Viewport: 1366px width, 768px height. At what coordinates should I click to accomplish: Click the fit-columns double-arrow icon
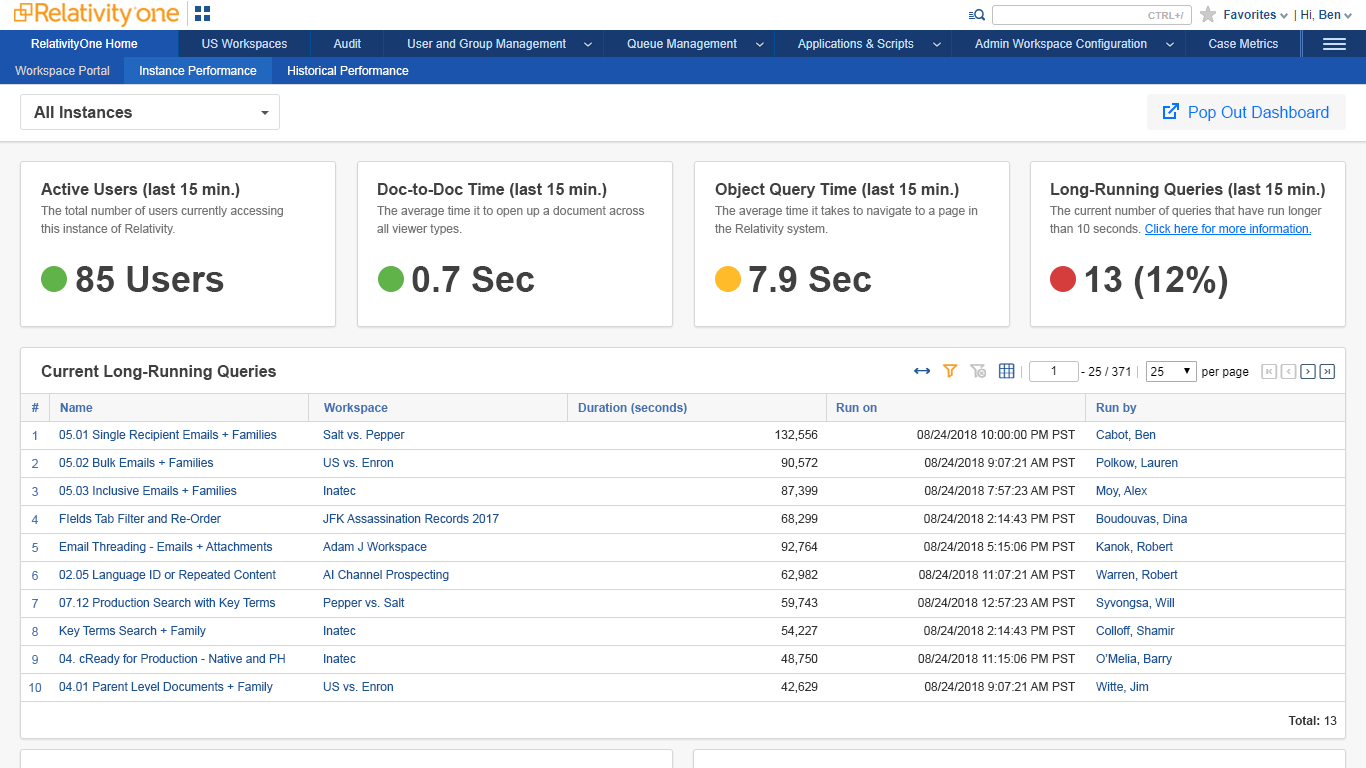tap(922, 371)
